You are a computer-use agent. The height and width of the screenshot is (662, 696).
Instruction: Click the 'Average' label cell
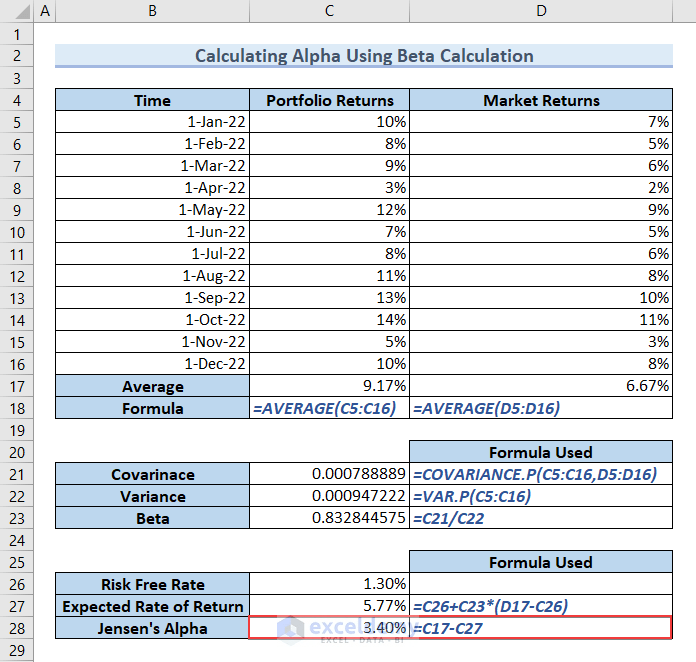[x=152, y=386]
